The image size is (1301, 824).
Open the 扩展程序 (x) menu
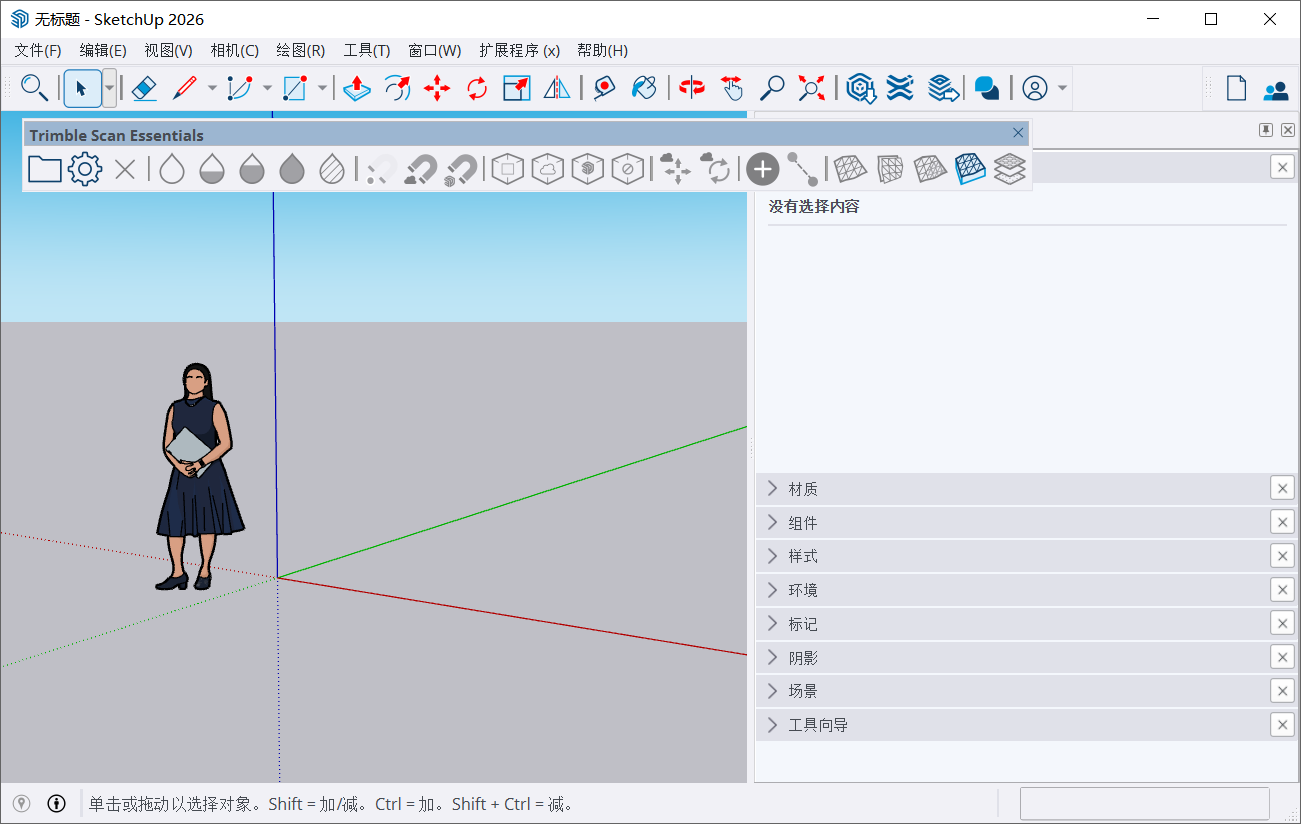[519, 51]
